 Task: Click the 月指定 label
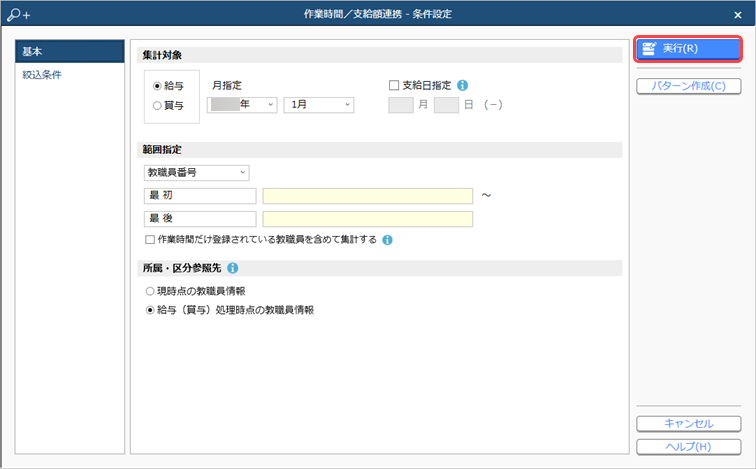[227, 85]
